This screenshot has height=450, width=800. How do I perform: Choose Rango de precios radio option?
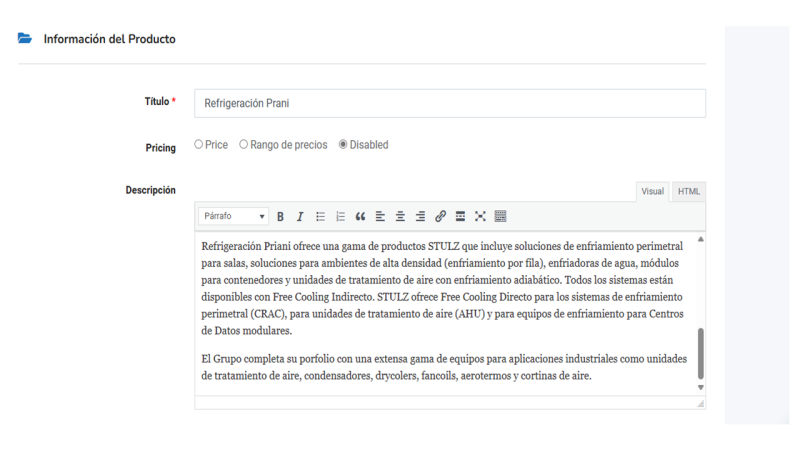[x=244, y=145]
